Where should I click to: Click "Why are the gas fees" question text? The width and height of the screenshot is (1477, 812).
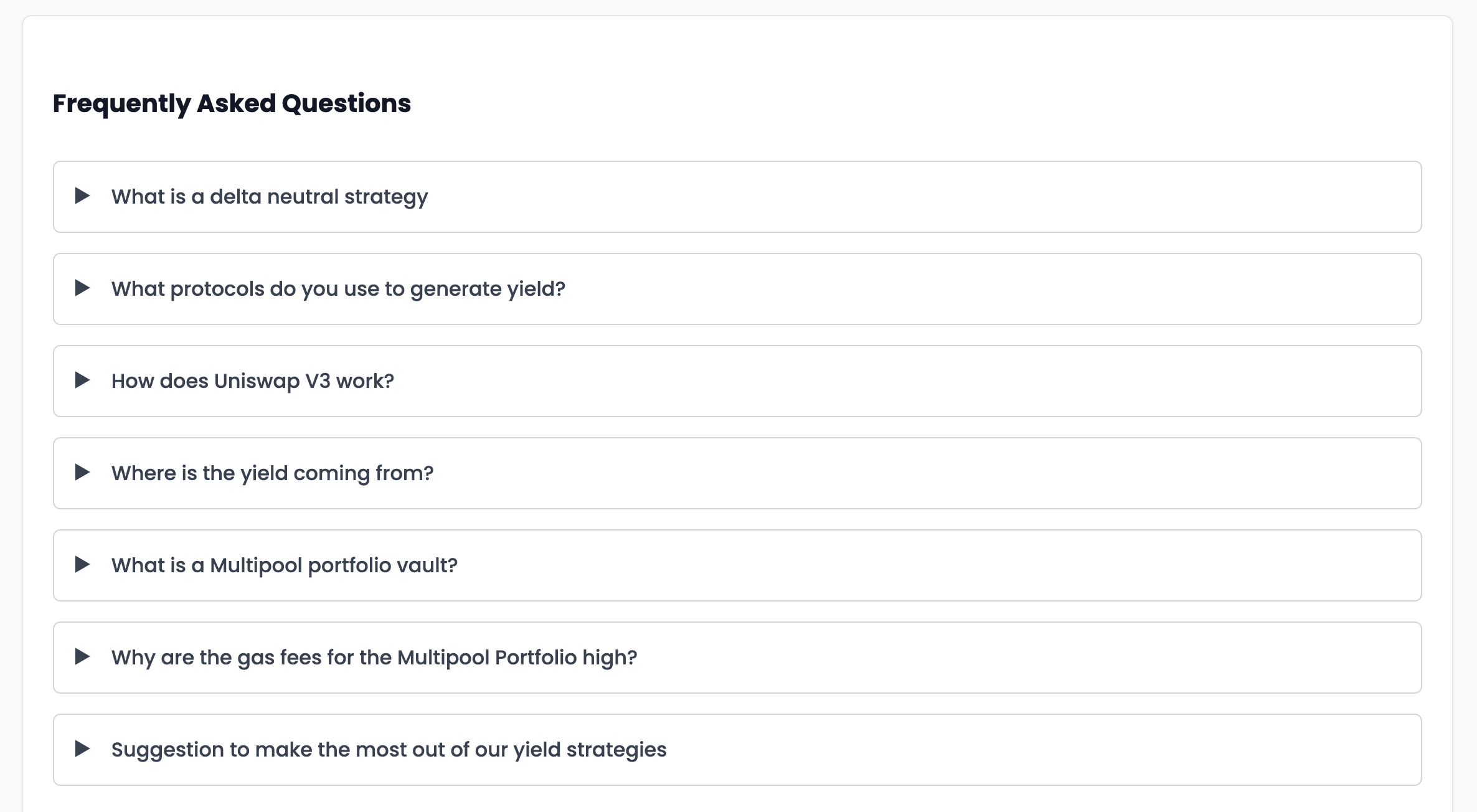tap(374, 658)
